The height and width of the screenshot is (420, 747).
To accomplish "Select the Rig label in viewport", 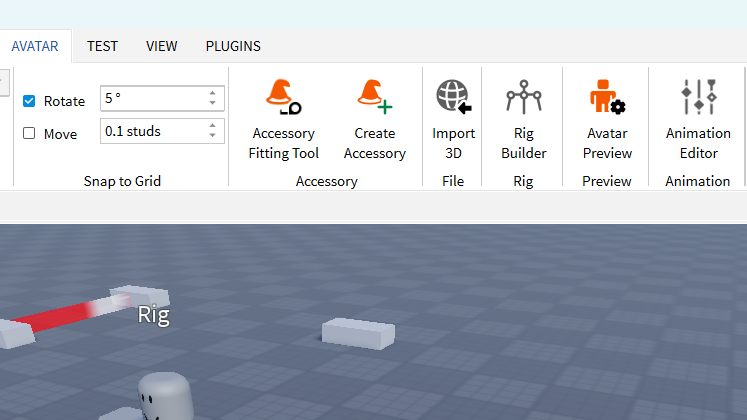I will (x=153, y=315).
